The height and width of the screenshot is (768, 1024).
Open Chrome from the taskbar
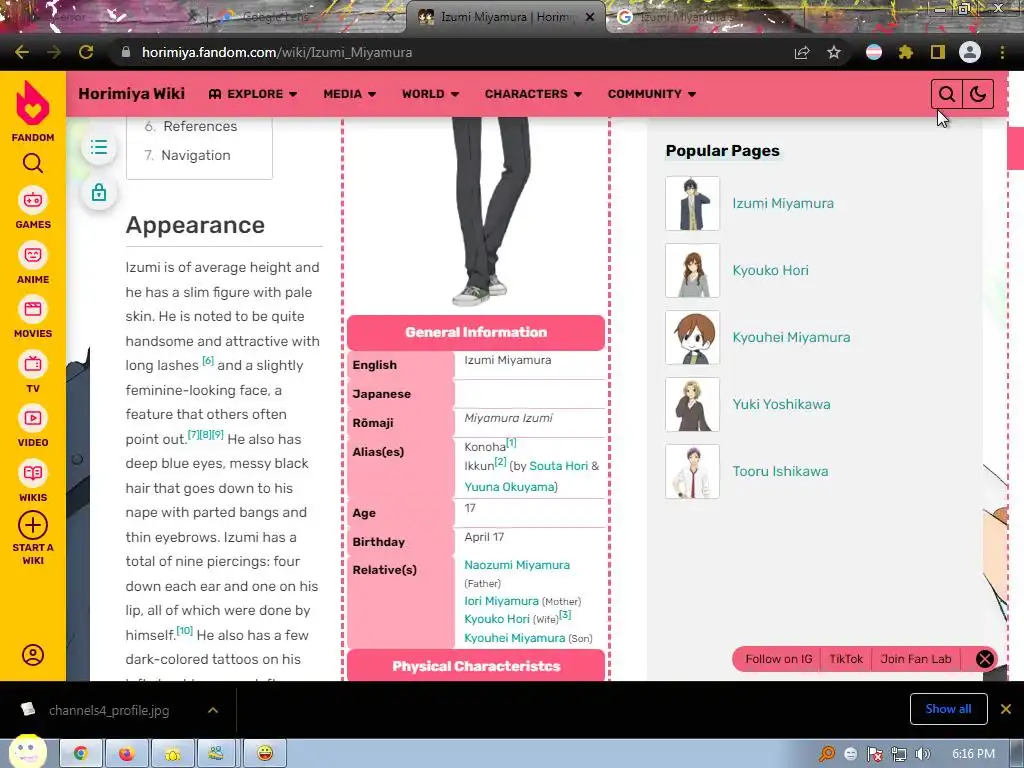(80, 753)
